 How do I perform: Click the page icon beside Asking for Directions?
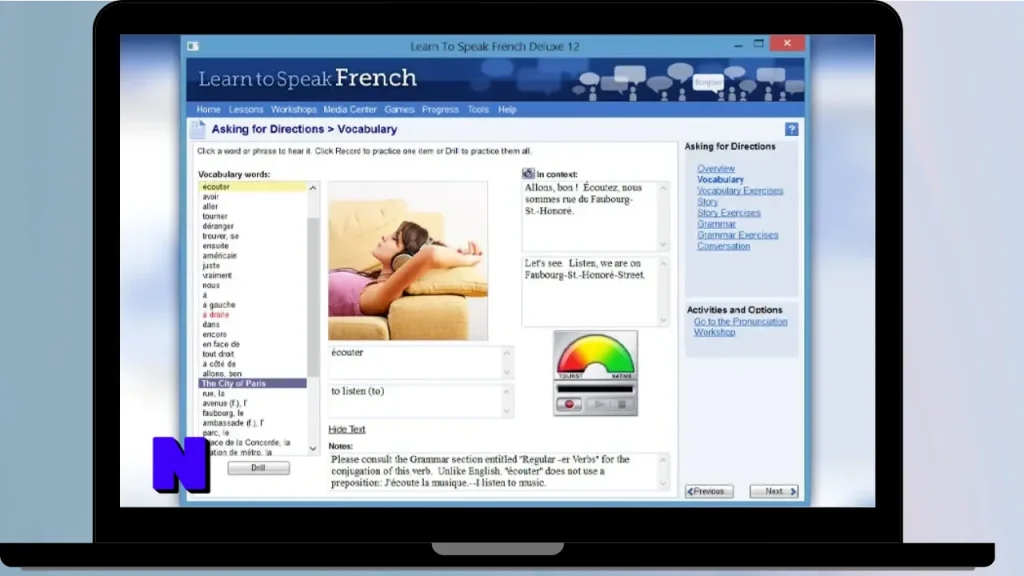pos(197,129)
